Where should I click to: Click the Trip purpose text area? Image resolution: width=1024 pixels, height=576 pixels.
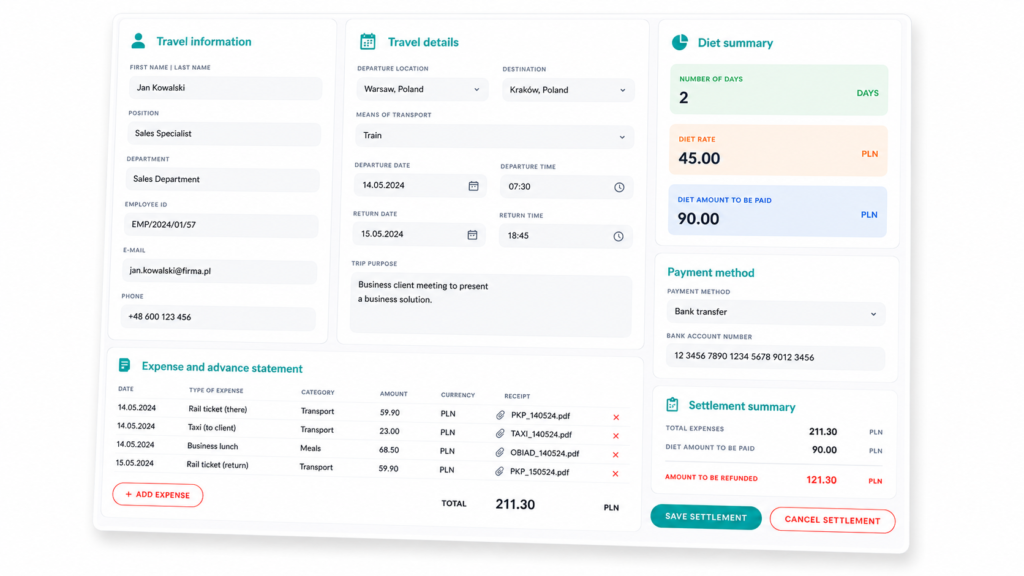click(491, 305)
